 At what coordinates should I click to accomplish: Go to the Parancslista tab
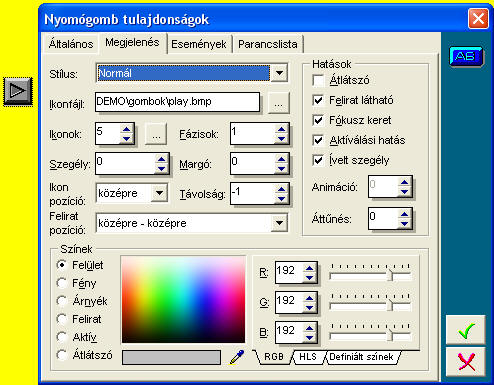coord(268,44)
